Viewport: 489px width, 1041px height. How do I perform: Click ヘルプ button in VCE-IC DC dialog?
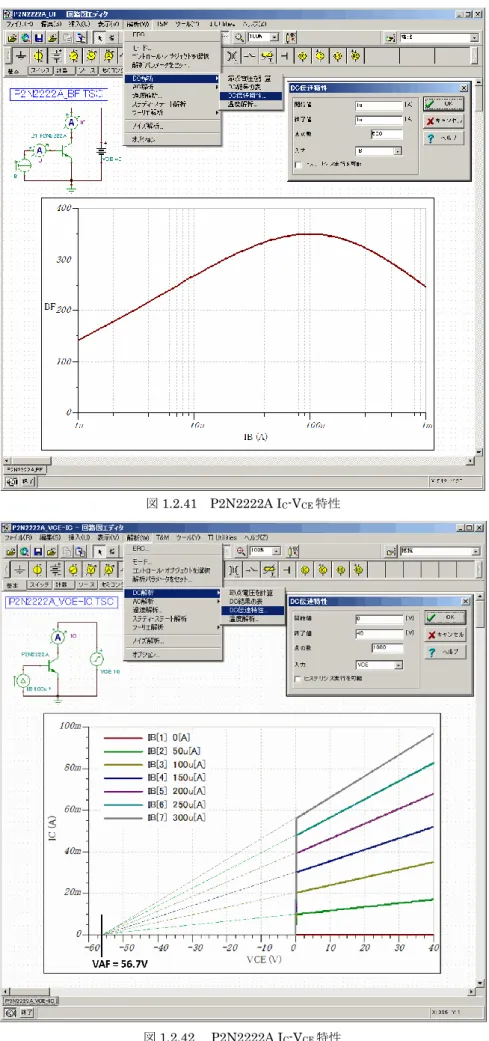tap(445, 652)
